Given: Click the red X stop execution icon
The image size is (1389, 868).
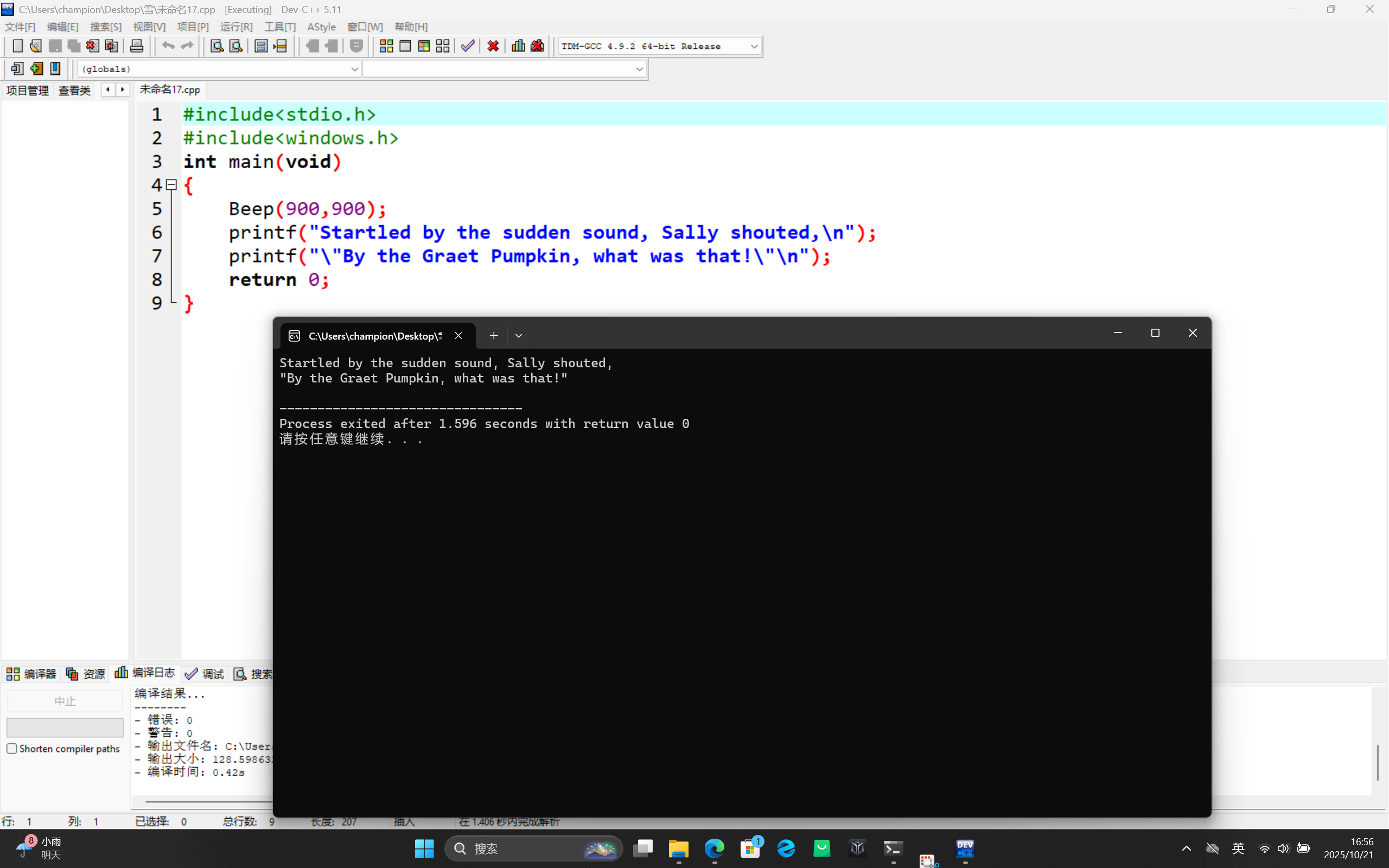Looking at the screenshot, I should click(493, 46).
